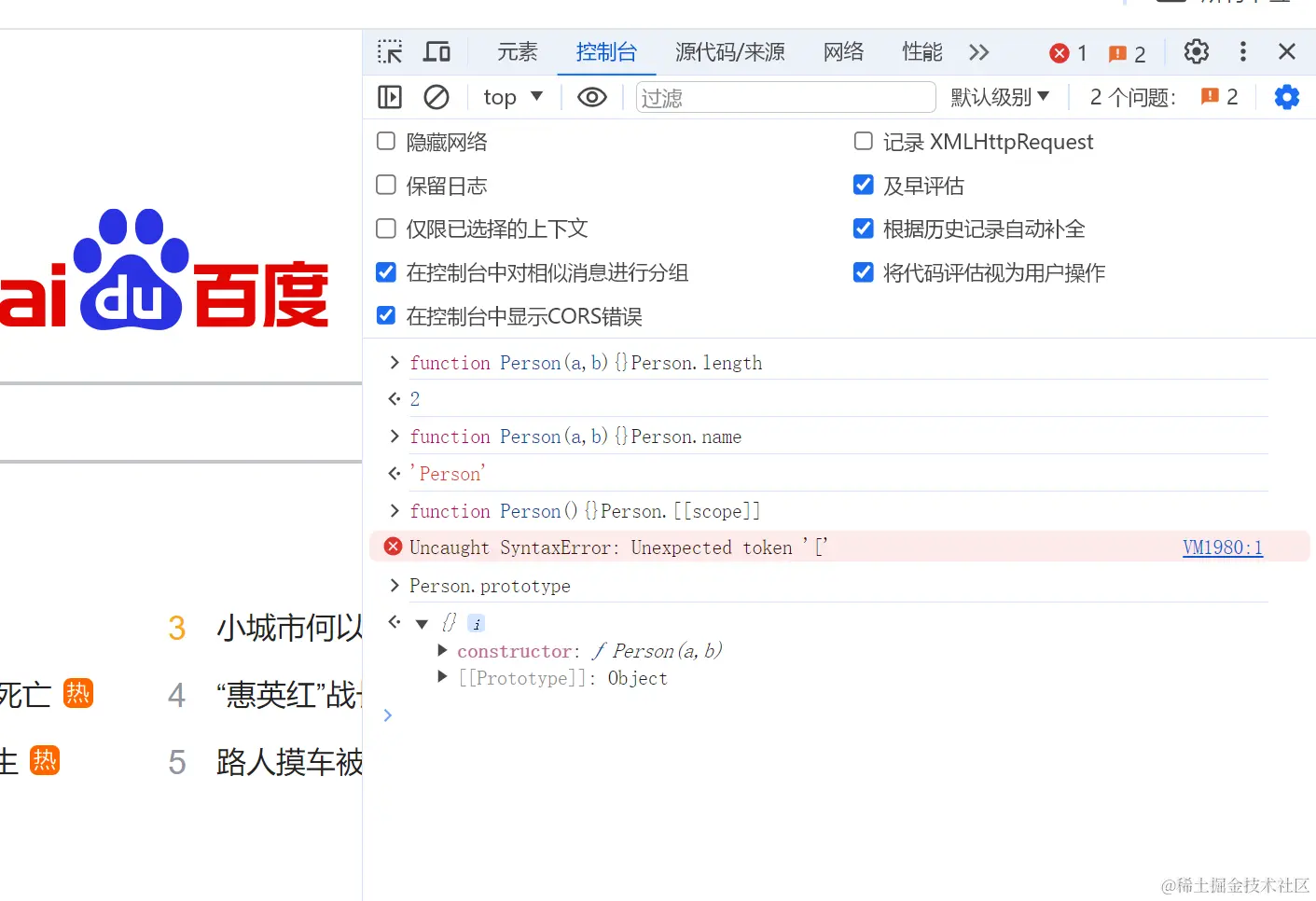Switch to the 网络 tab
Screen dimensions: 1316x901
point(843,52)
